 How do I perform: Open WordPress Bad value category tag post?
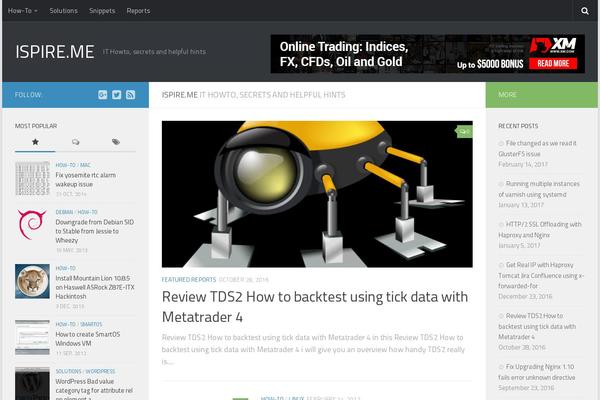tap(94, 389)
